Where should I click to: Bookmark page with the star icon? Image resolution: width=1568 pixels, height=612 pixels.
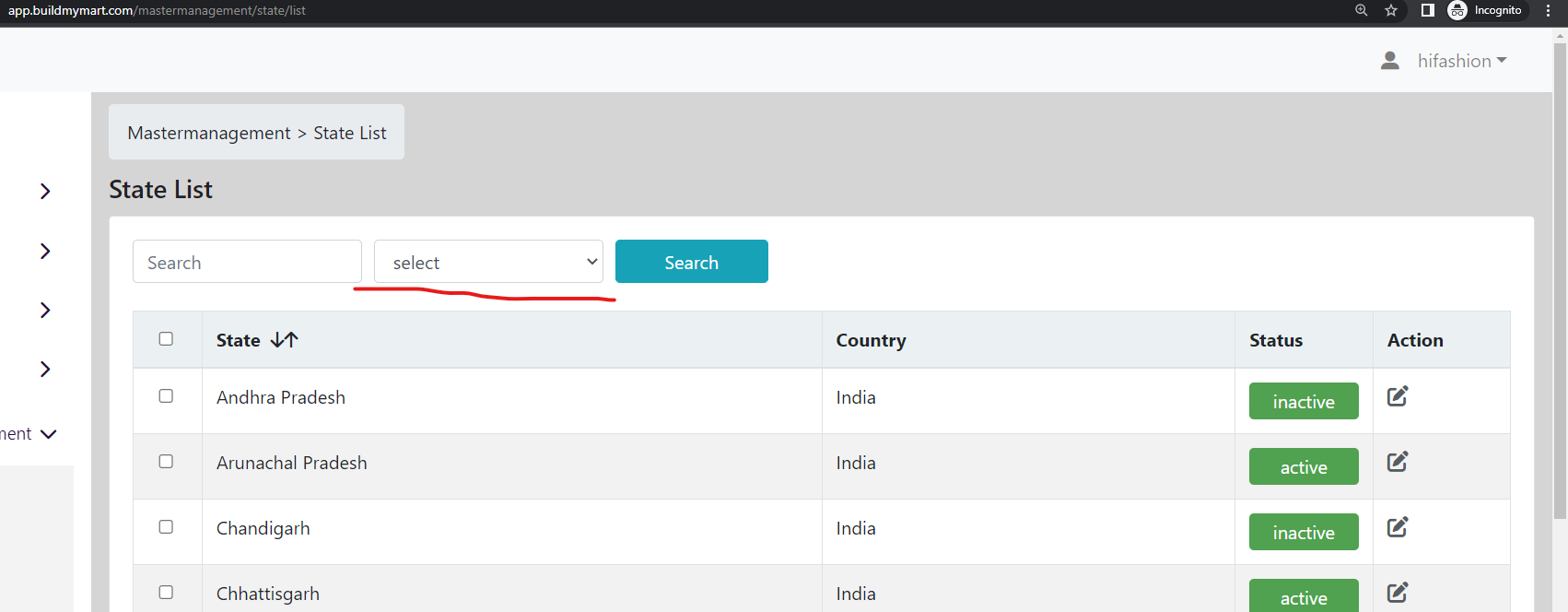[x=1391, y=10]
